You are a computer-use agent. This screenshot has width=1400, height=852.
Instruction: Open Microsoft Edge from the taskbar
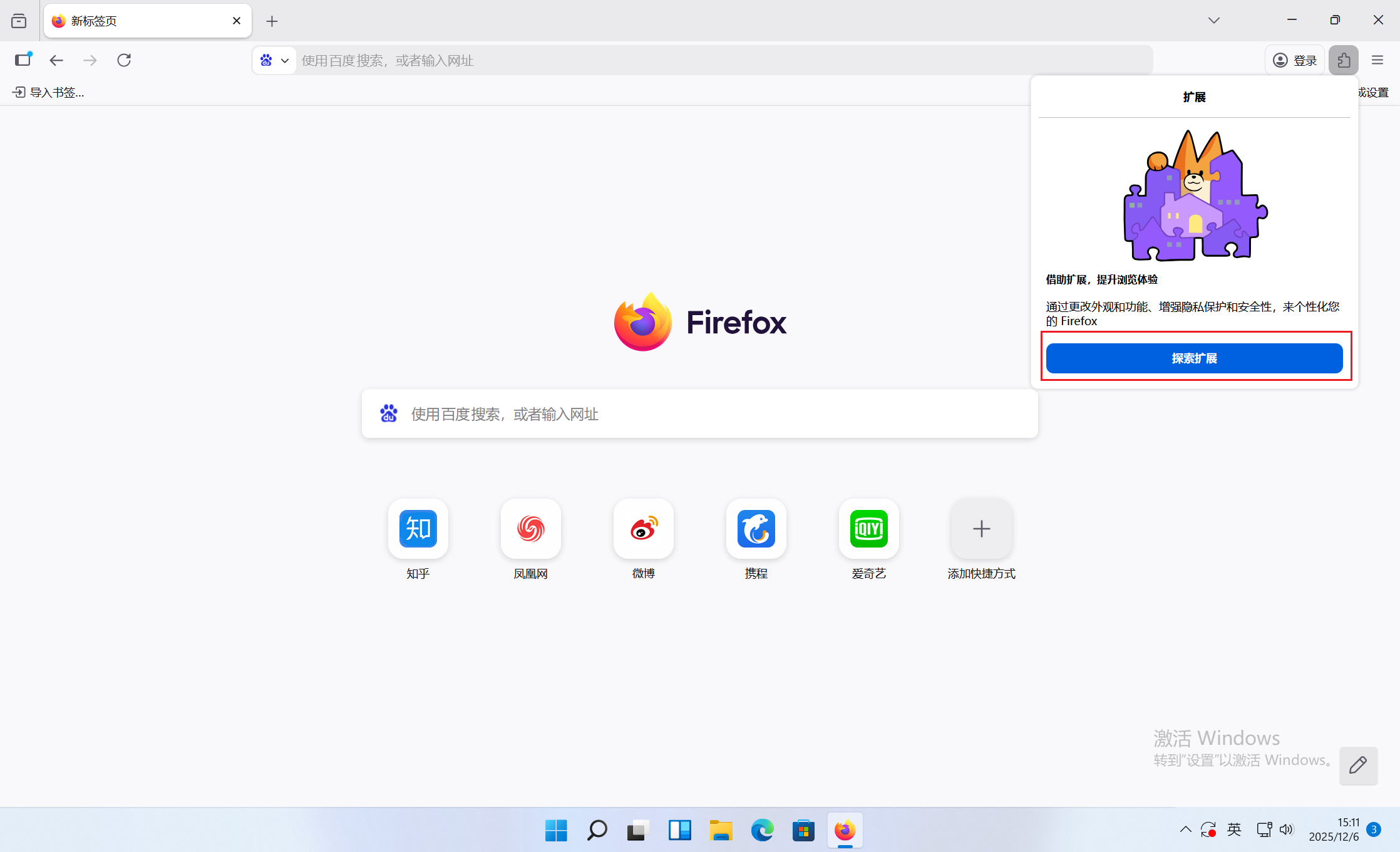click(x=762, y=831)
